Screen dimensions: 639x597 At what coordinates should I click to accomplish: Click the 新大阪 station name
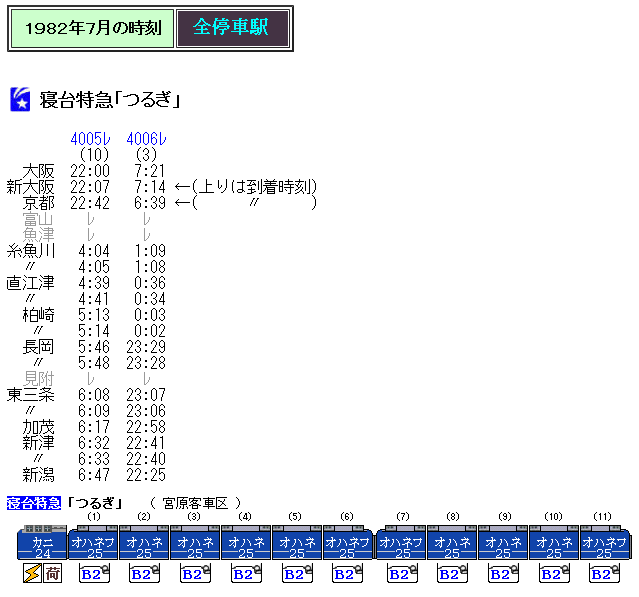point(31,187)
